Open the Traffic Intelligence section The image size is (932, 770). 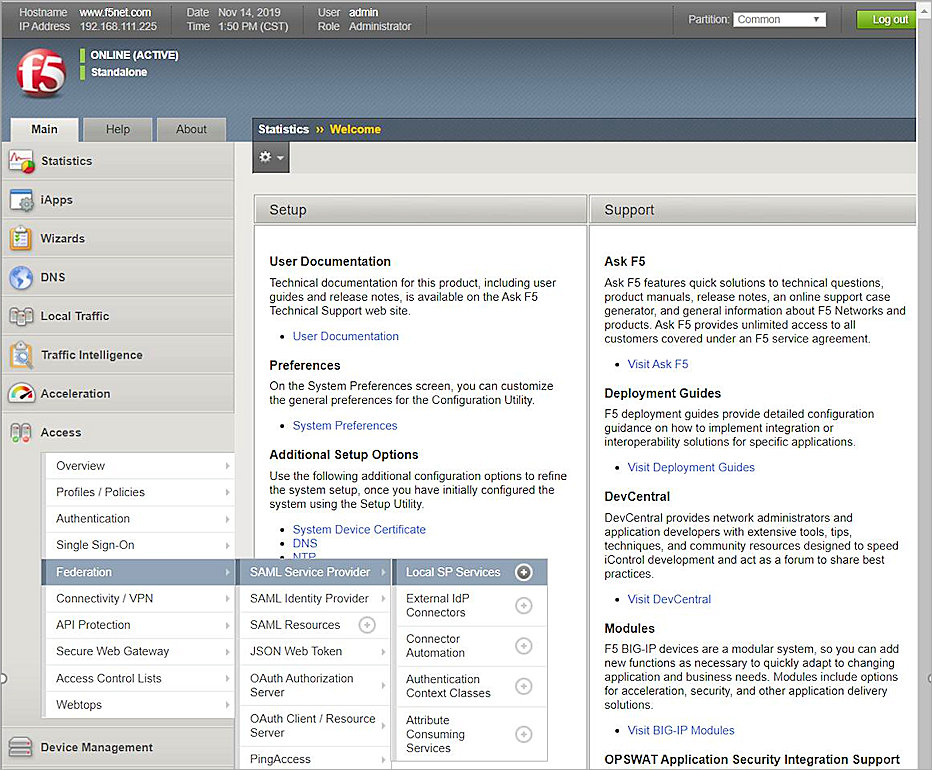coord(91,355)
